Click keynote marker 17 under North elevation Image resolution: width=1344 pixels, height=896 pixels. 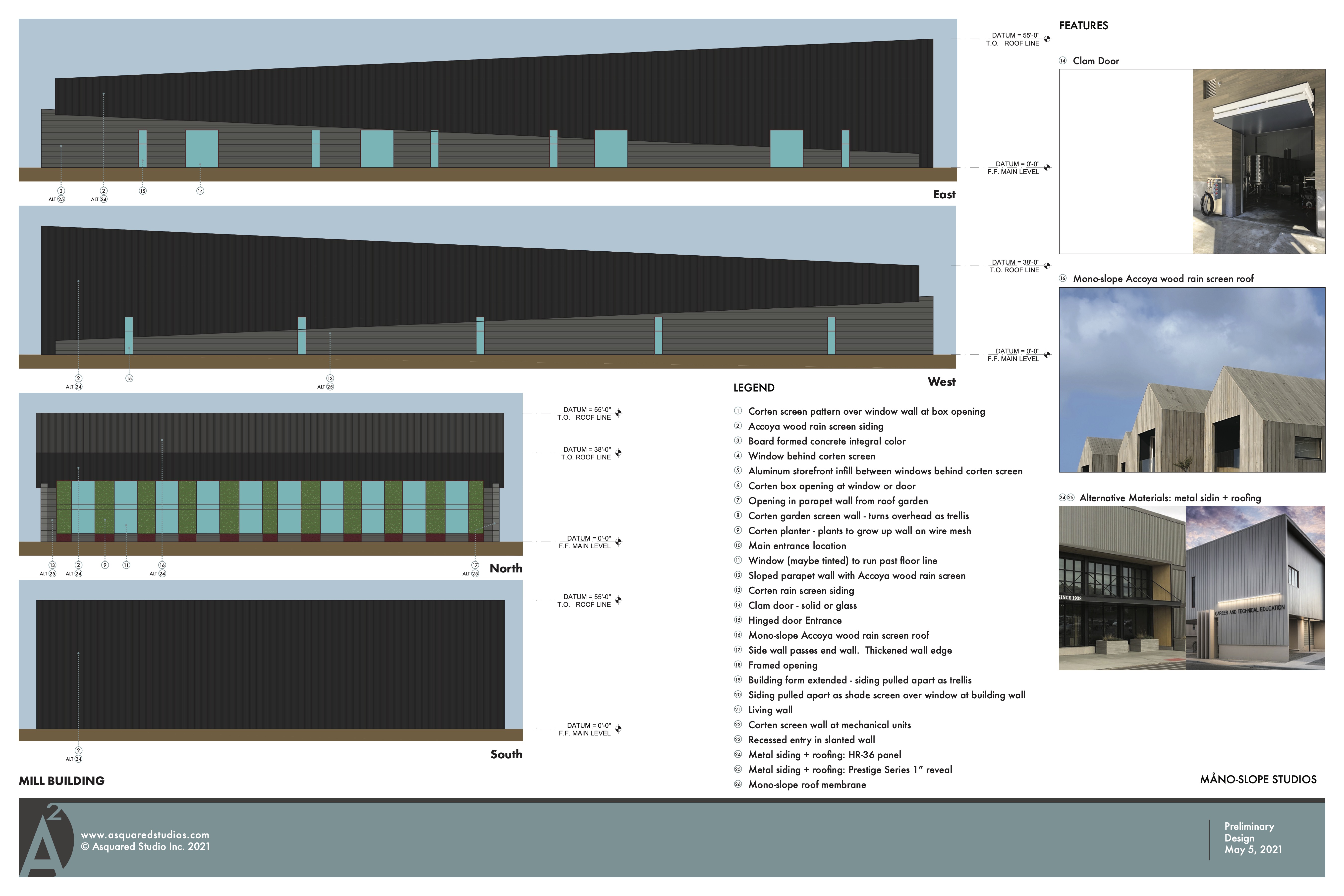[475, 565]
